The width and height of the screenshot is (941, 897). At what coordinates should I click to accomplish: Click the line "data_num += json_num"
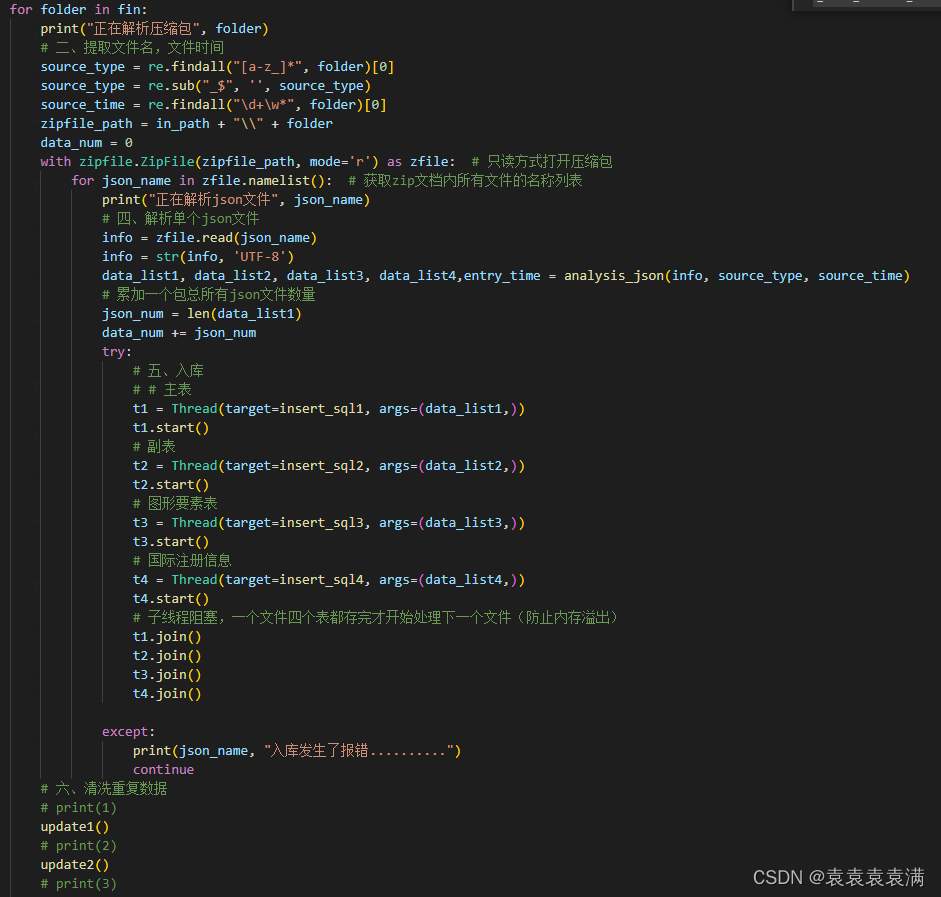(x=179, y=332)
